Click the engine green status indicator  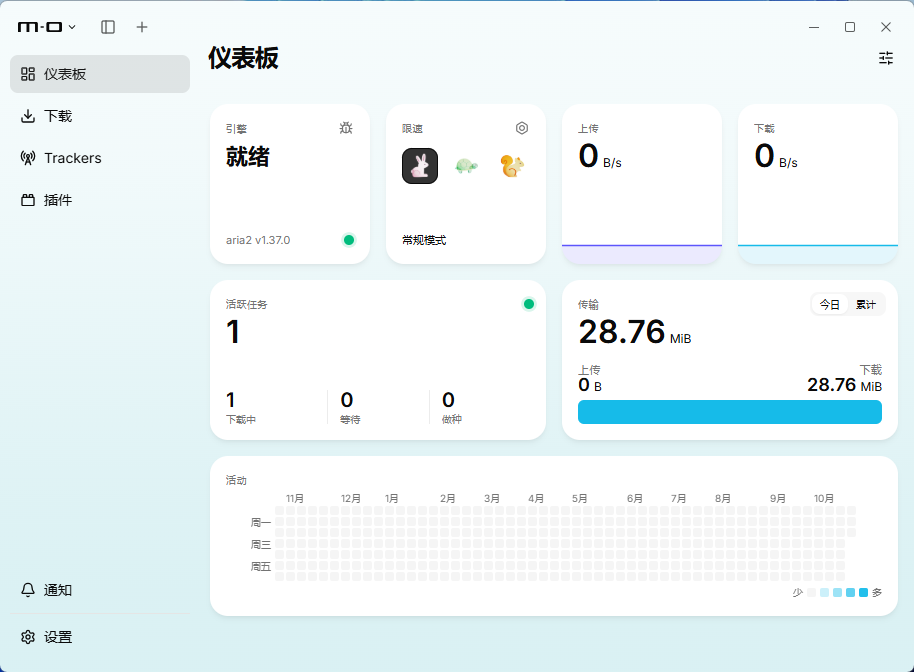[349, 240]
